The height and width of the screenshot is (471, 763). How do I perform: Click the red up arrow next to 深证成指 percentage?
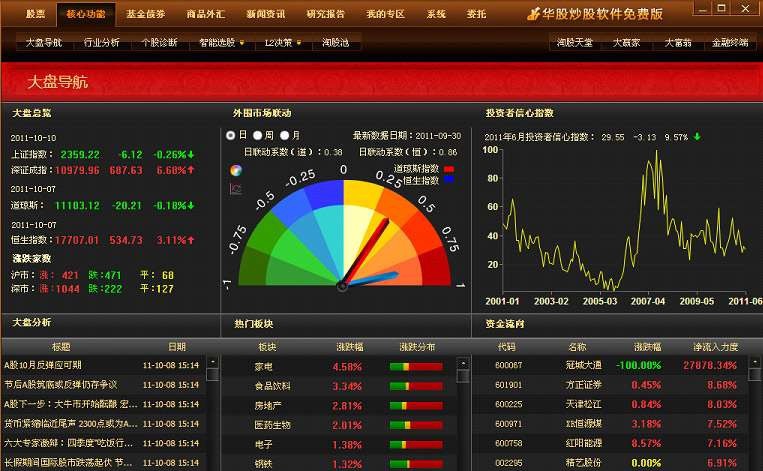(x=191, y=170)
